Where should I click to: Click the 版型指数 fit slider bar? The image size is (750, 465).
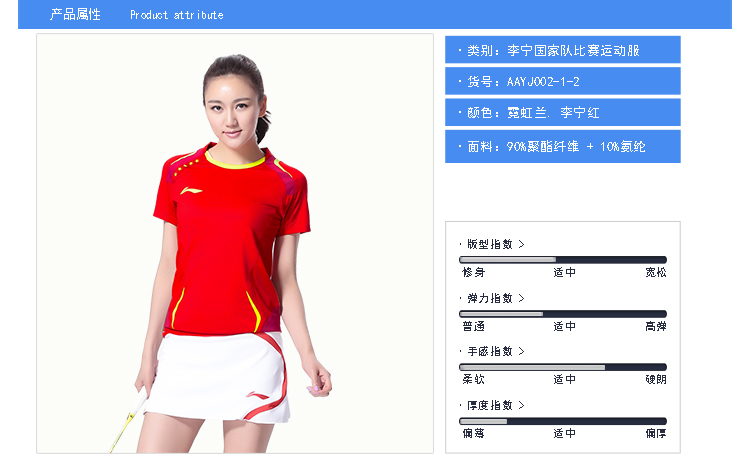point(562,260)
